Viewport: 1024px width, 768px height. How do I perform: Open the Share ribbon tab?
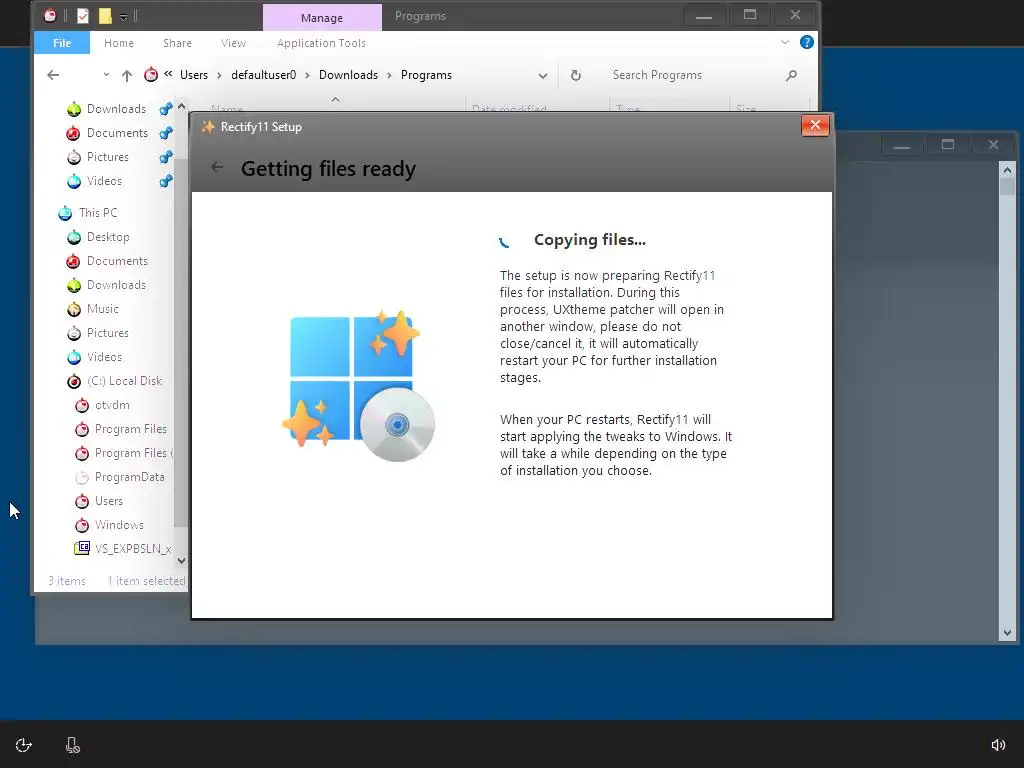[x=178, y=43]
